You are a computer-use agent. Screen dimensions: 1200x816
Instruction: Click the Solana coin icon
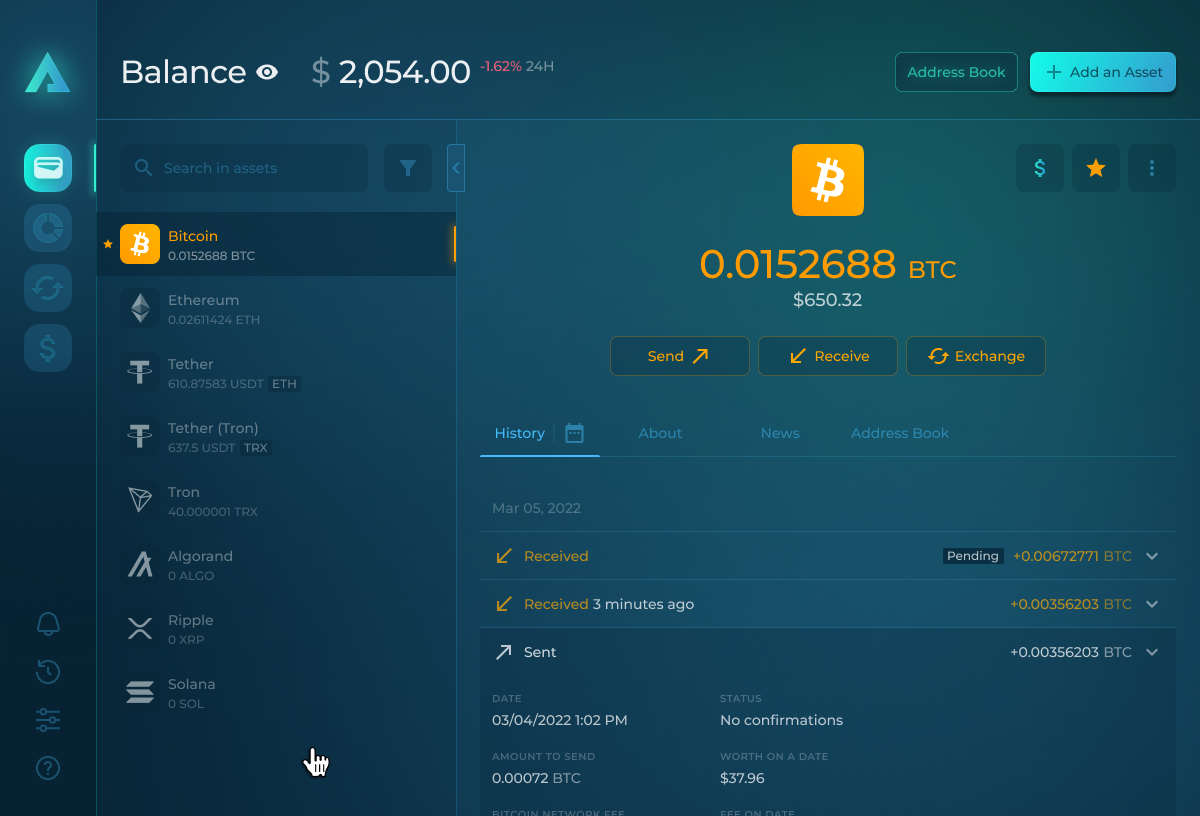click(x=140, y=692)
